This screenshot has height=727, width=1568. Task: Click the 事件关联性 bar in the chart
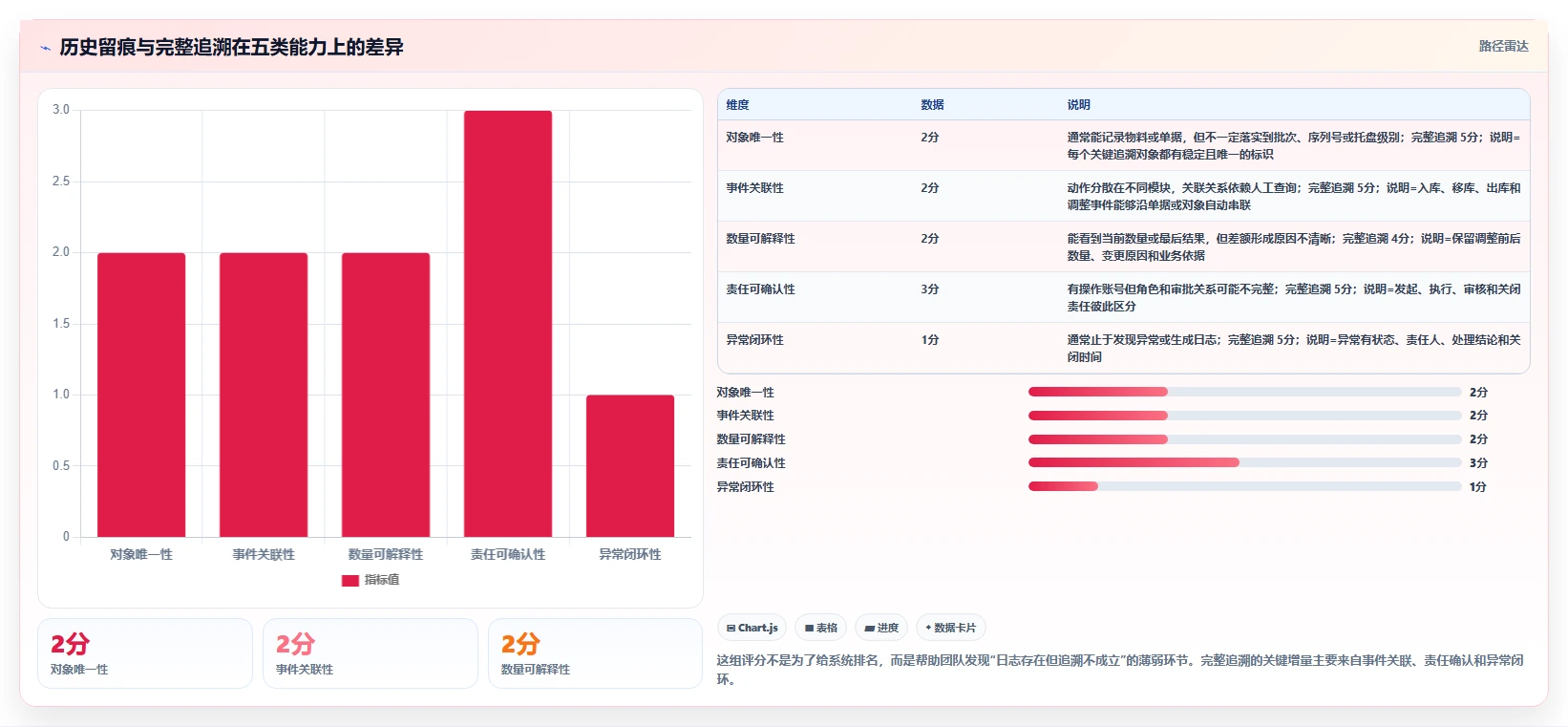point(264,395)
